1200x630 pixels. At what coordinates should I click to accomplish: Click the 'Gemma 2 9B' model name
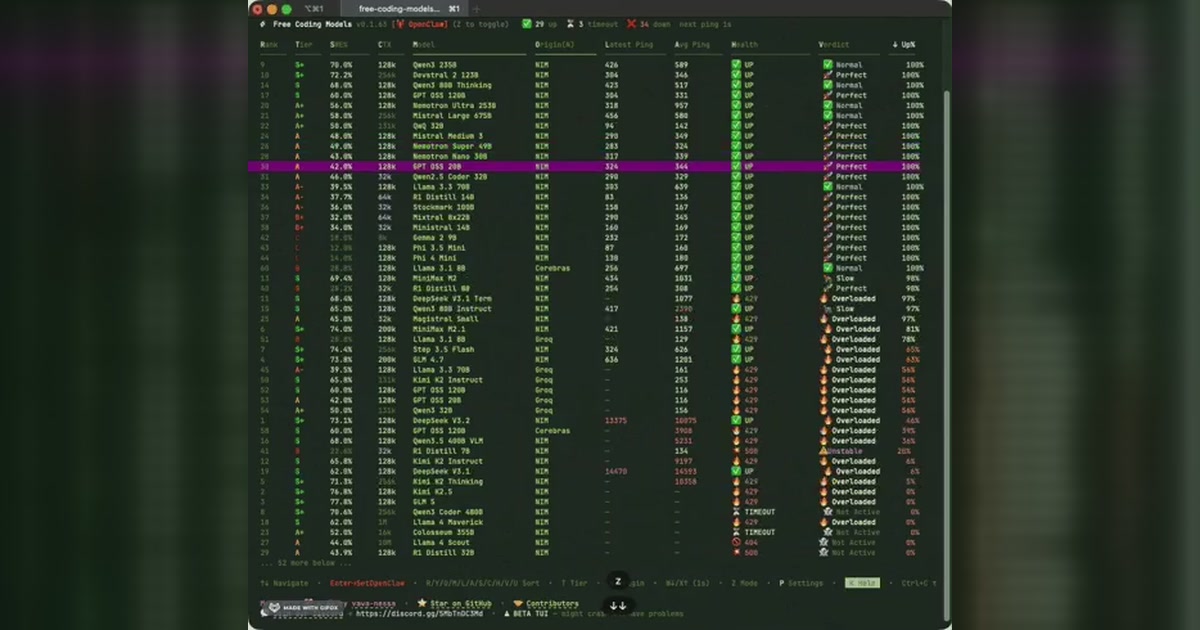coord(434,238)
